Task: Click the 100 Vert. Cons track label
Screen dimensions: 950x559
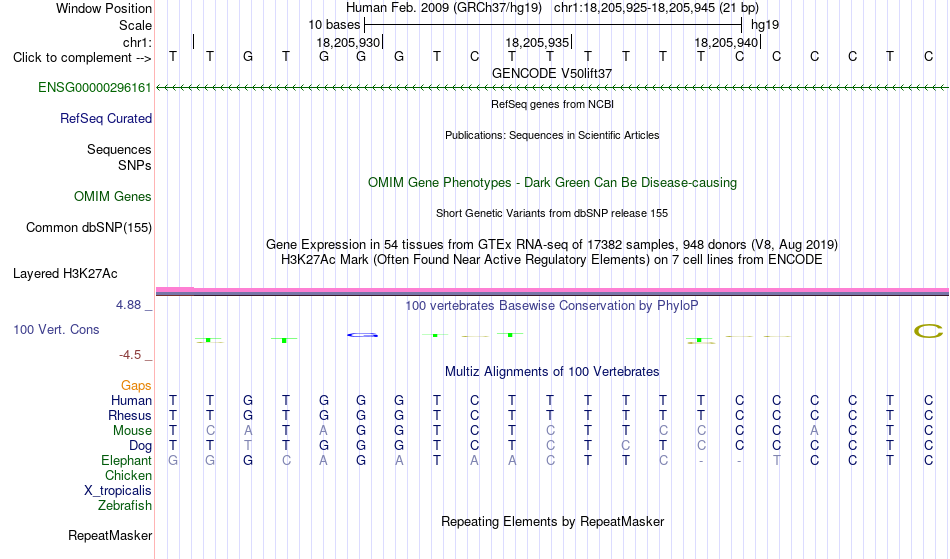Action: pos(56,330)
